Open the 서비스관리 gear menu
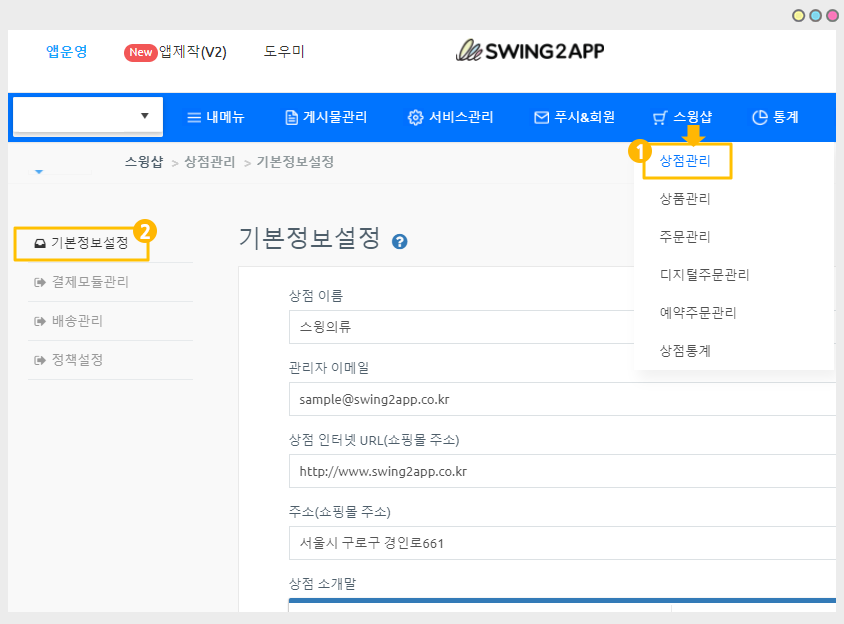 (450, 117)
